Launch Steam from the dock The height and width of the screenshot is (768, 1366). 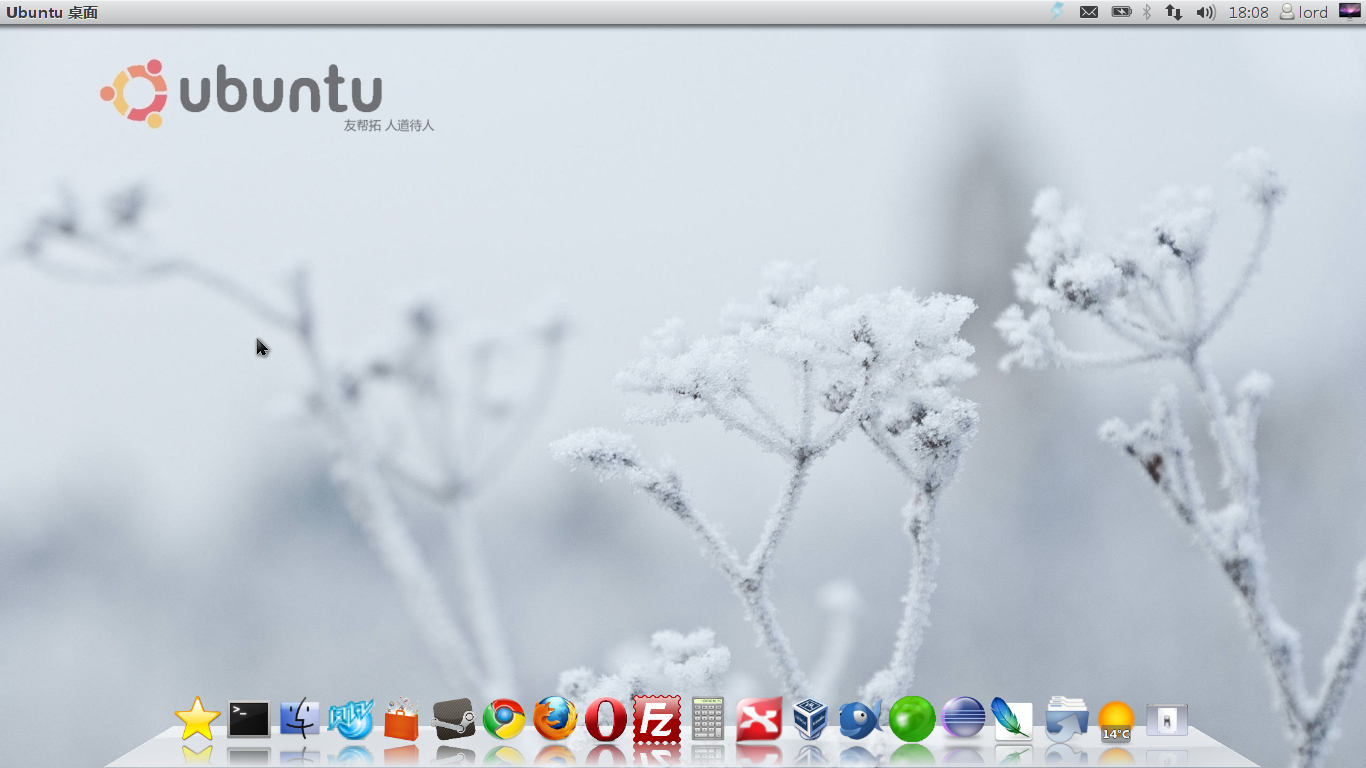(x=453, y=719)
